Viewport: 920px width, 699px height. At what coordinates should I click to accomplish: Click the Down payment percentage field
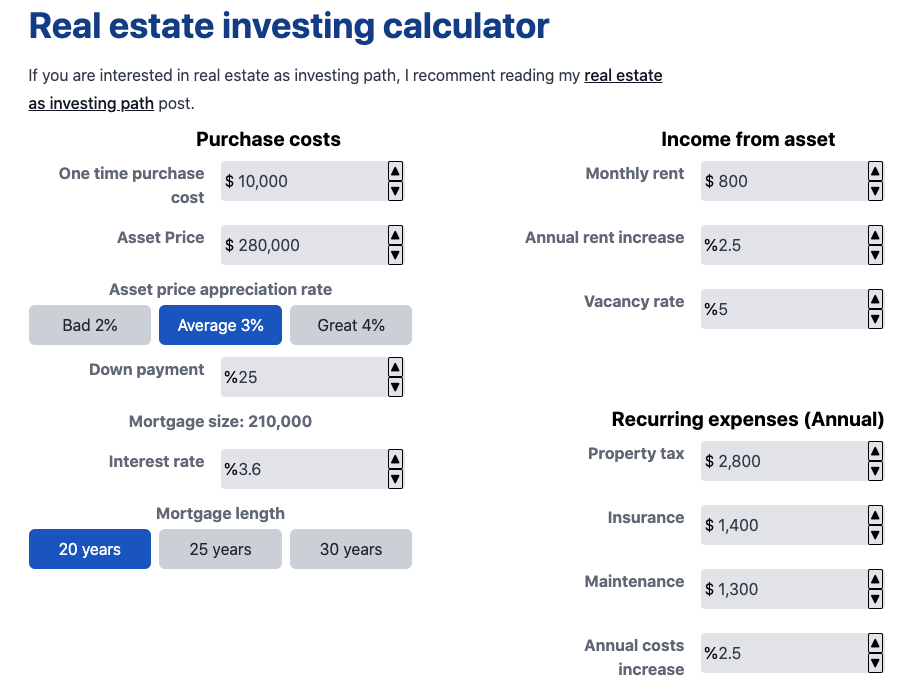300,377
